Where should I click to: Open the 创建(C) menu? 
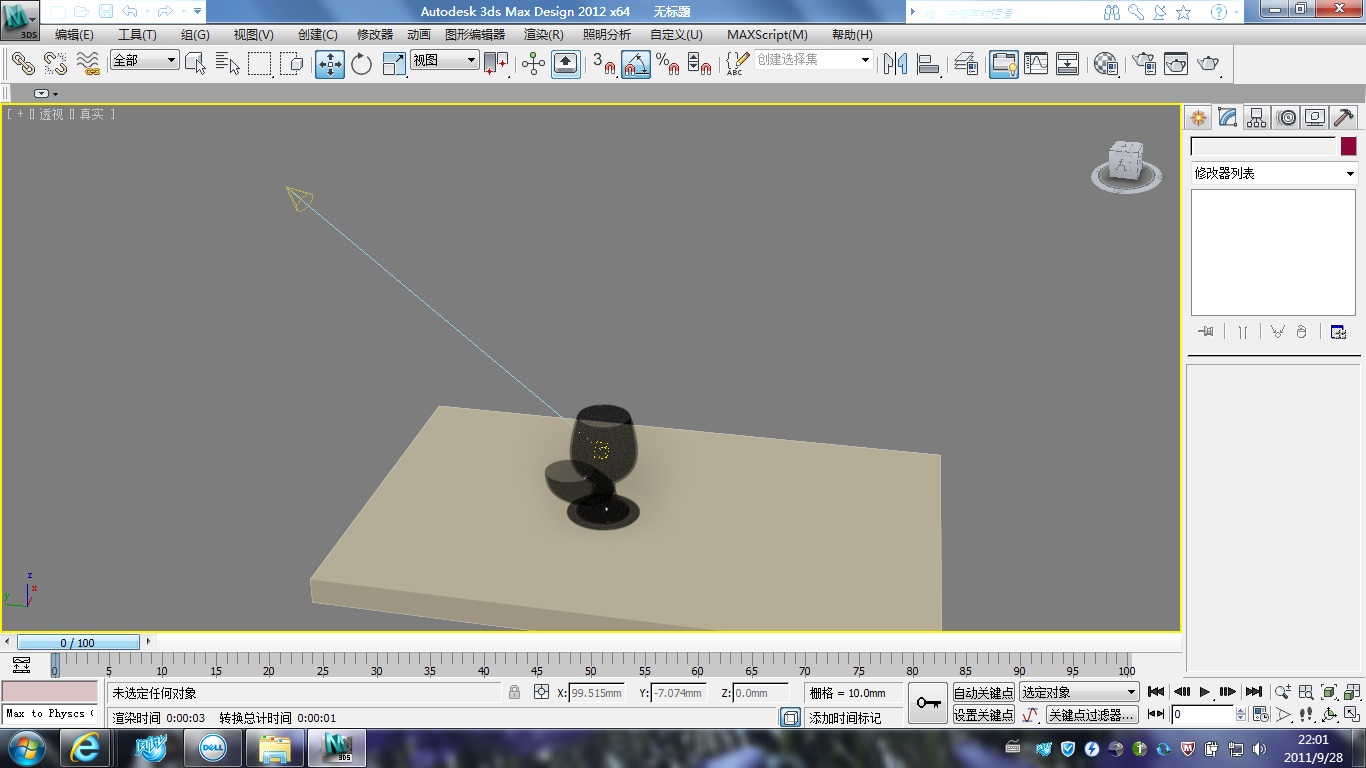pos(317,34)
